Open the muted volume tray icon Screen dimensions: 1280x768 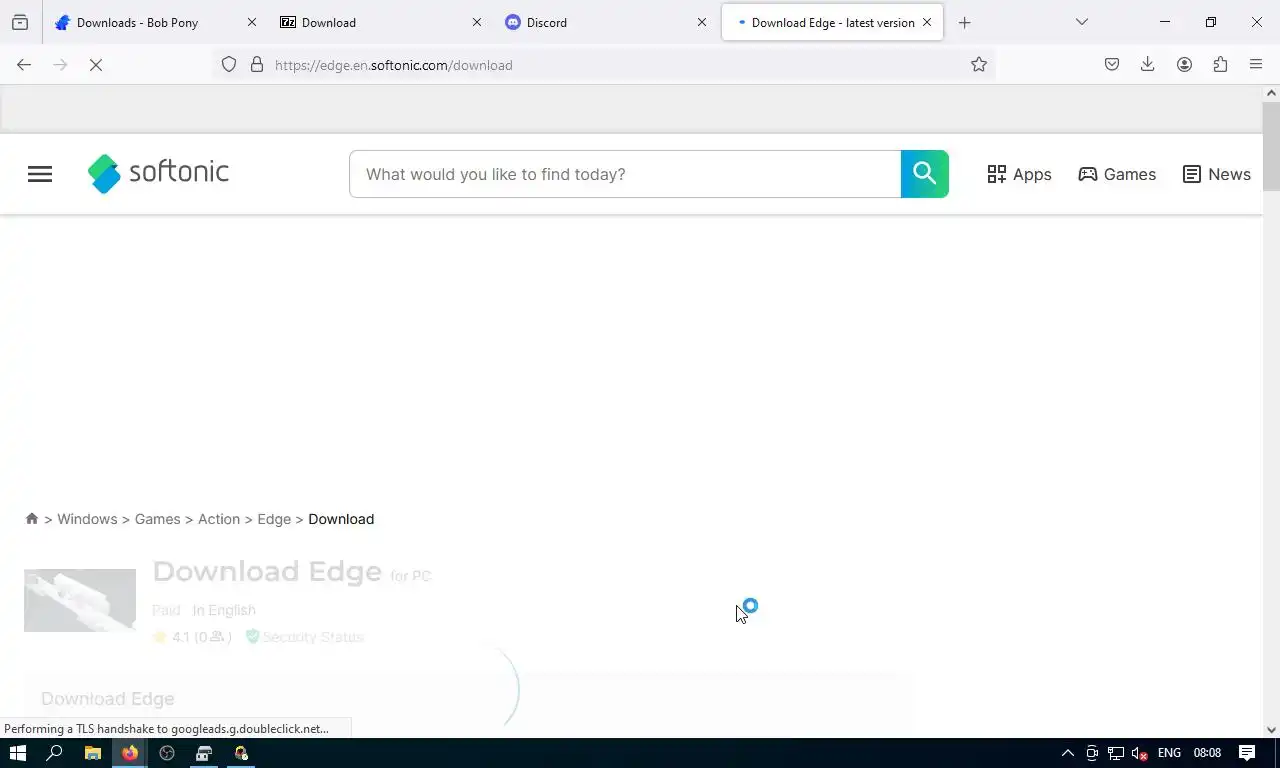[1140, 753]
